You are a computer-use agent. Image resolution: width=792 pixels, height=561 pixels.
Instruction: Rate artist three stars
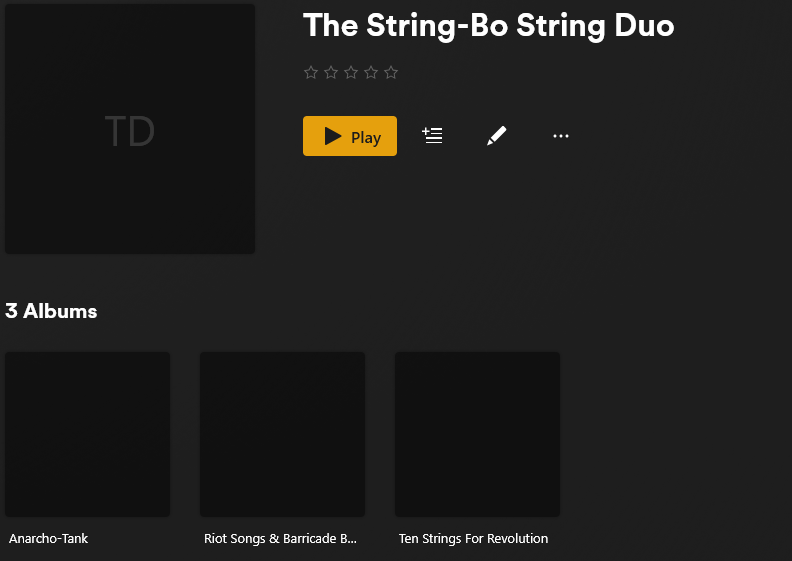point(351,72)
